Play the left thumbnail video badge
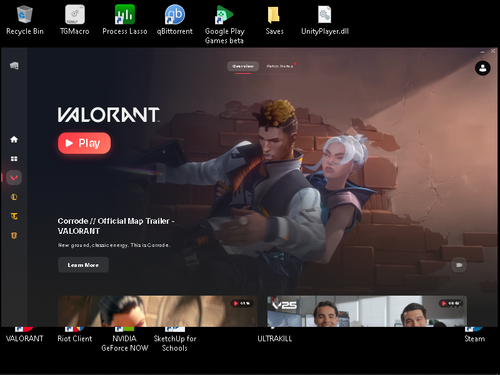Viewport: 500px width, 375px height. point(242,303)
